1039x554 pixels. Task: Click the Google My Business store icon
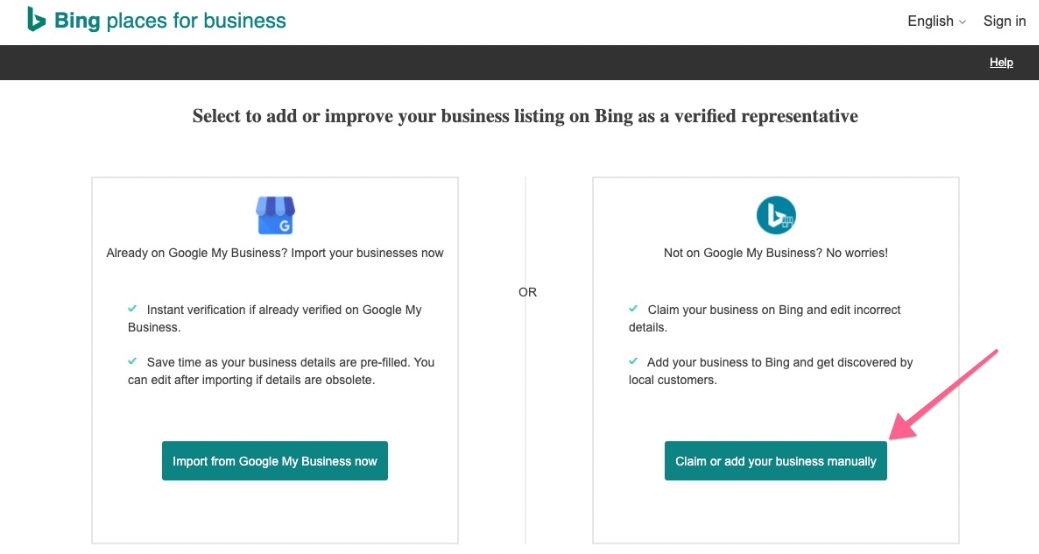coord(275,215)
